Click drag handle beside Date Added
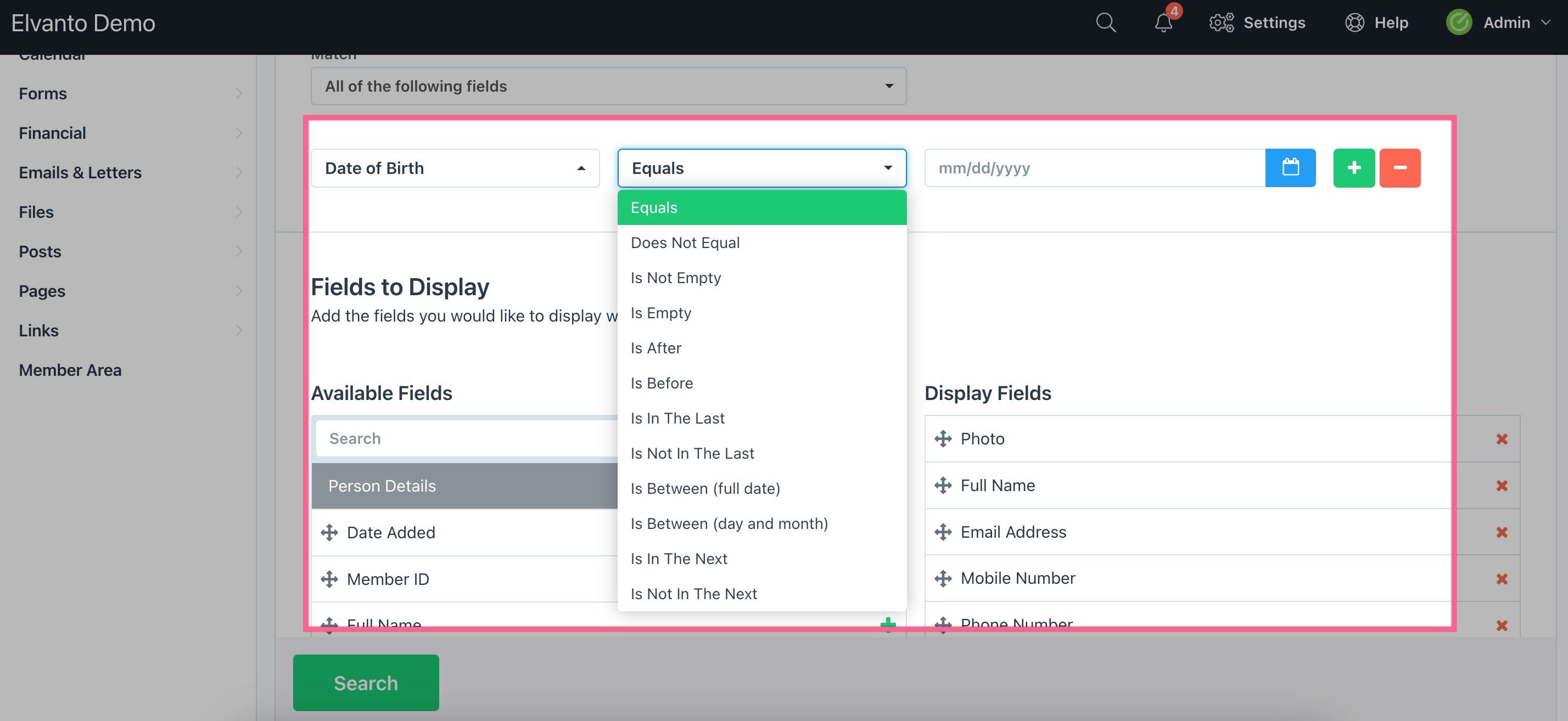Viewport: 1568px width, 721px height. (x=329, y=532)
